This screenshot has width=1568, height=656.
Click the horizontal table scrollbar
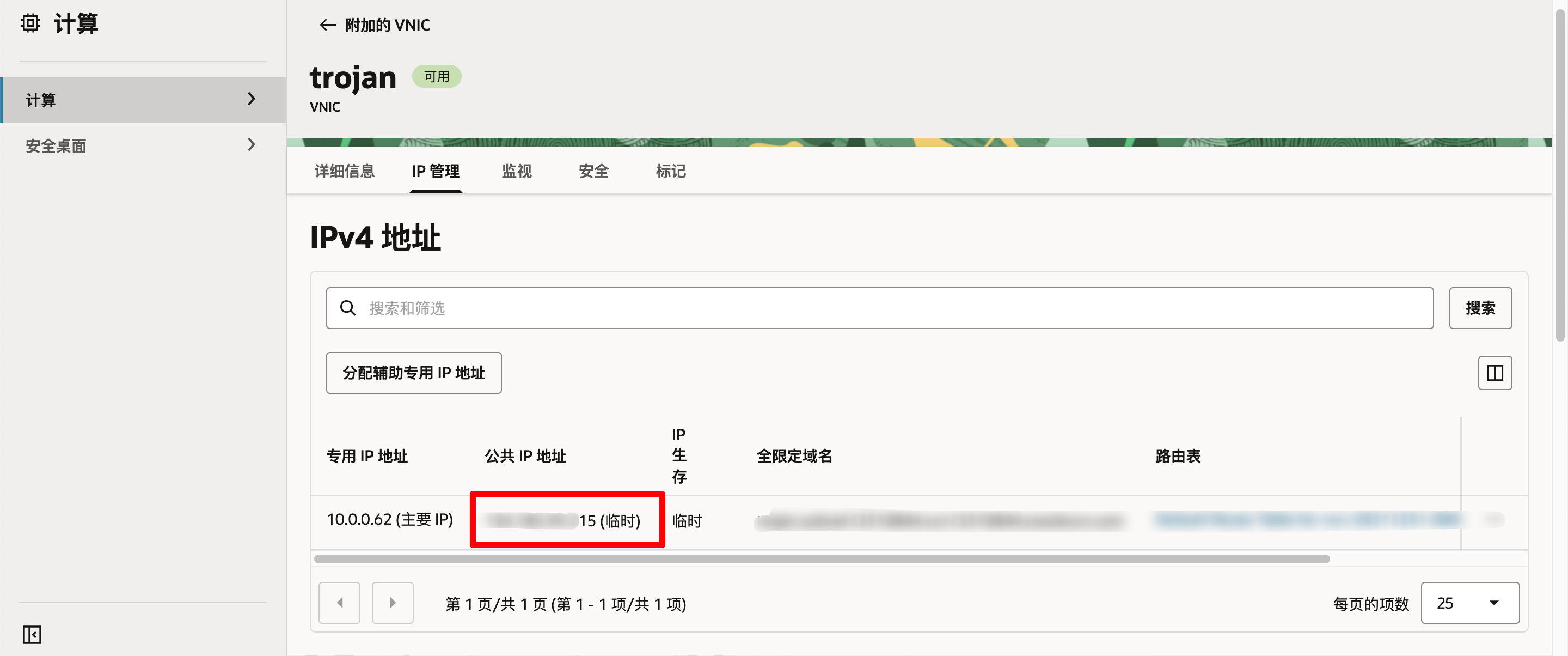(822, 558)
